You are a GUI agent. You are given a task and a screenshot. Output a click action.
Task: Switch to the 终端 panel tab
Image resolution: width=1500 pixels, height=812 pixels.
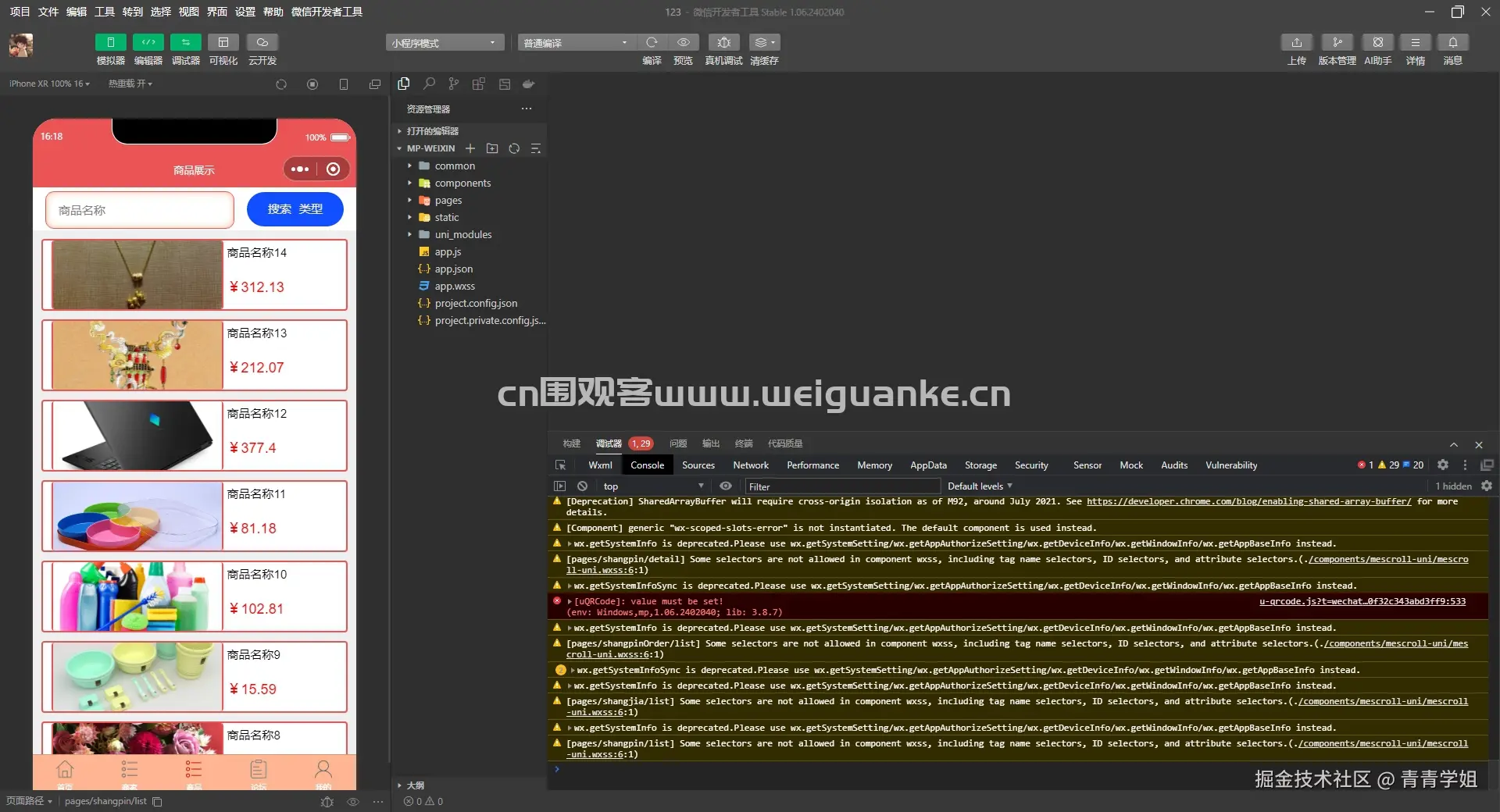point(744,443)
